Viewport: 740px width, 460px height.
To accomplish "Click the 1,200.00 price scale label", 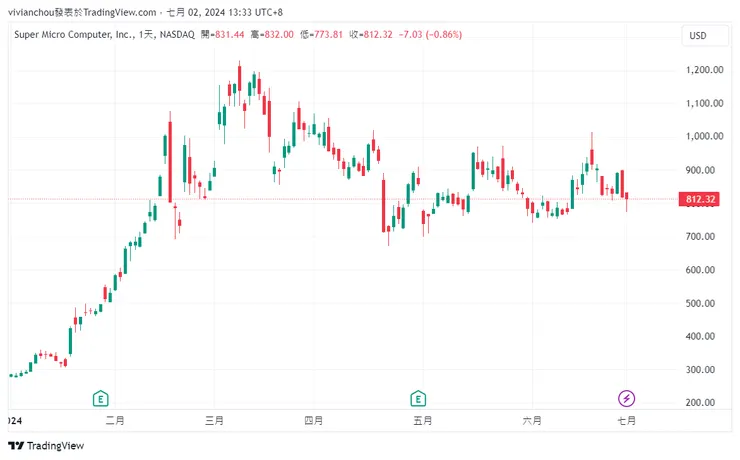I will click(704, 70).
